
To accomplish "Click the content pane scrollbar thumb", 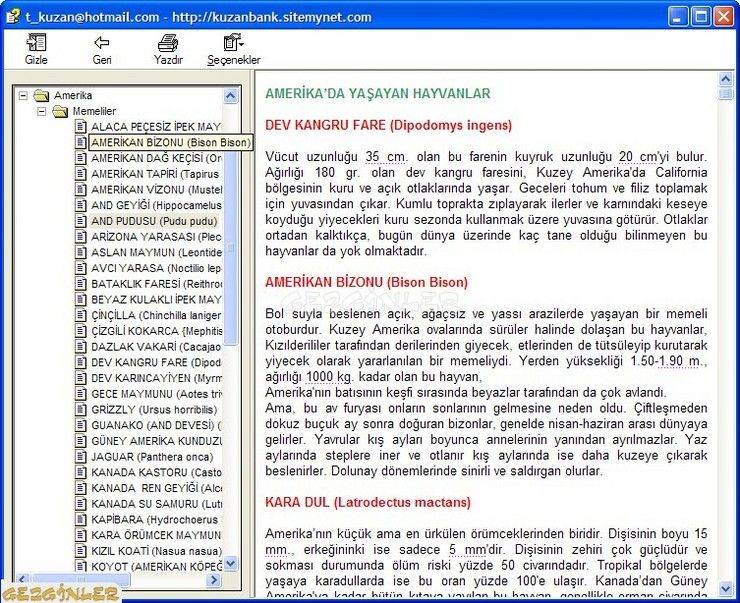I will [726, 93].
